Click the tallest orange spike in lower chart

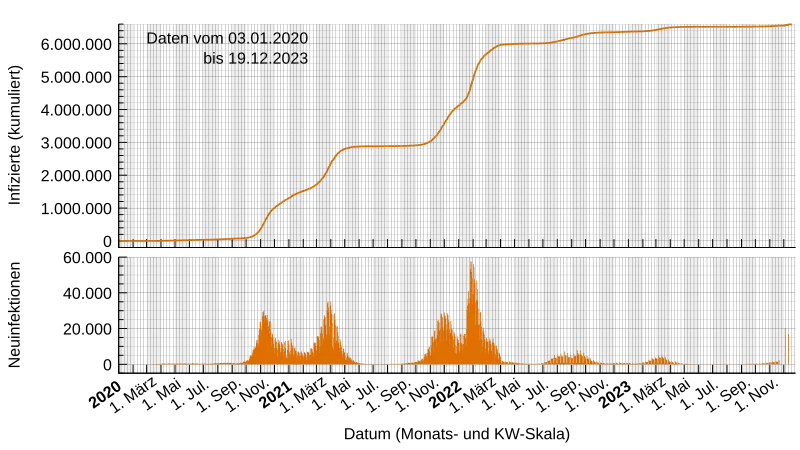point(471,300)
